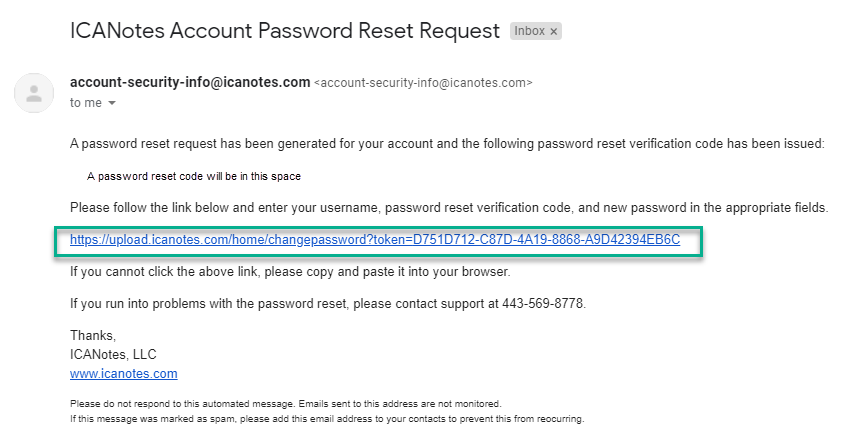Click the "Please do not respond" footer notice
Screen dimensions: 858x441
[x=285, y=403]
